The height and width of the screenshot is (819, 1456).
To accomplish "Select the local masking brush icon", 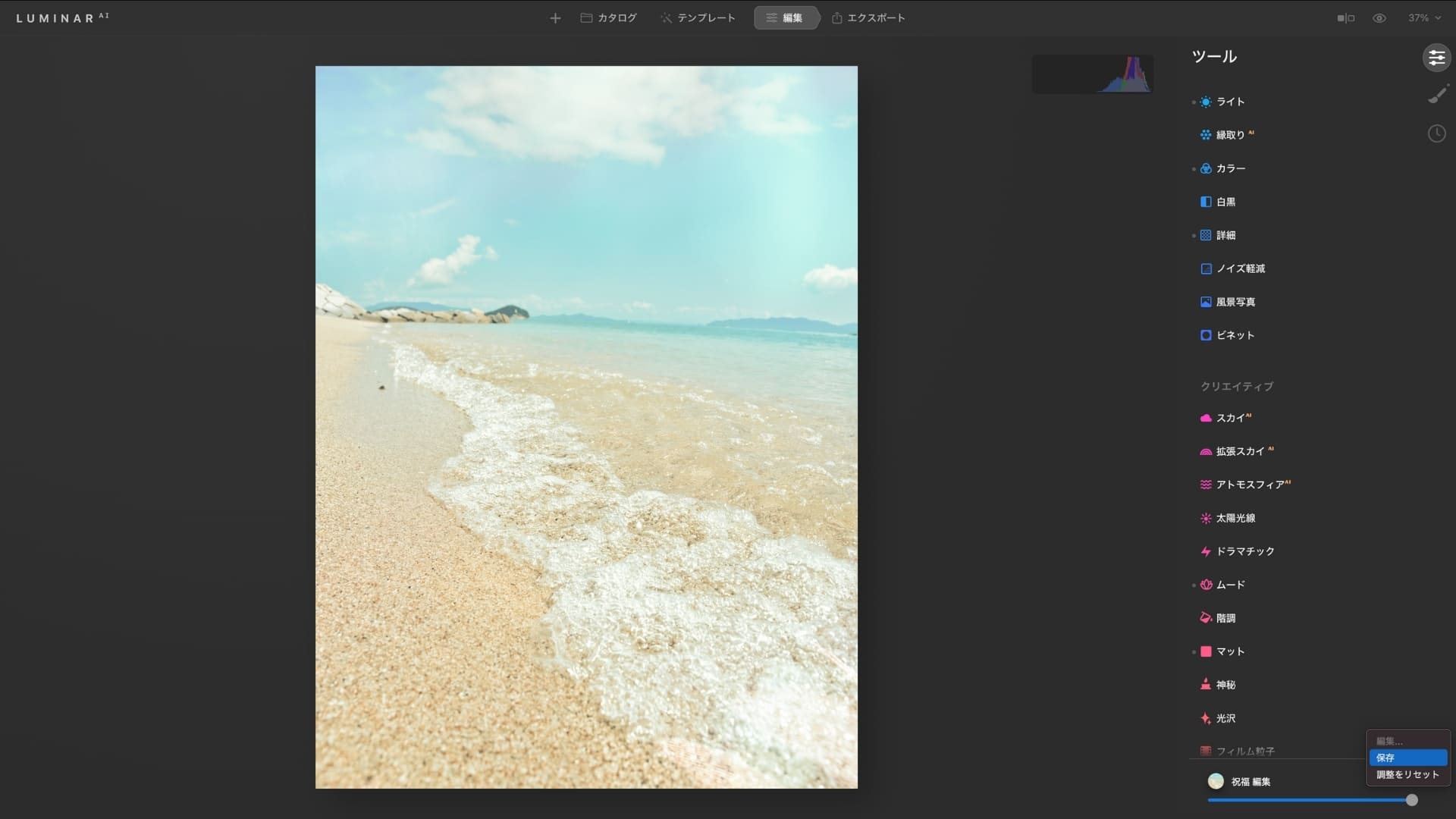I will click(1437, 96).
